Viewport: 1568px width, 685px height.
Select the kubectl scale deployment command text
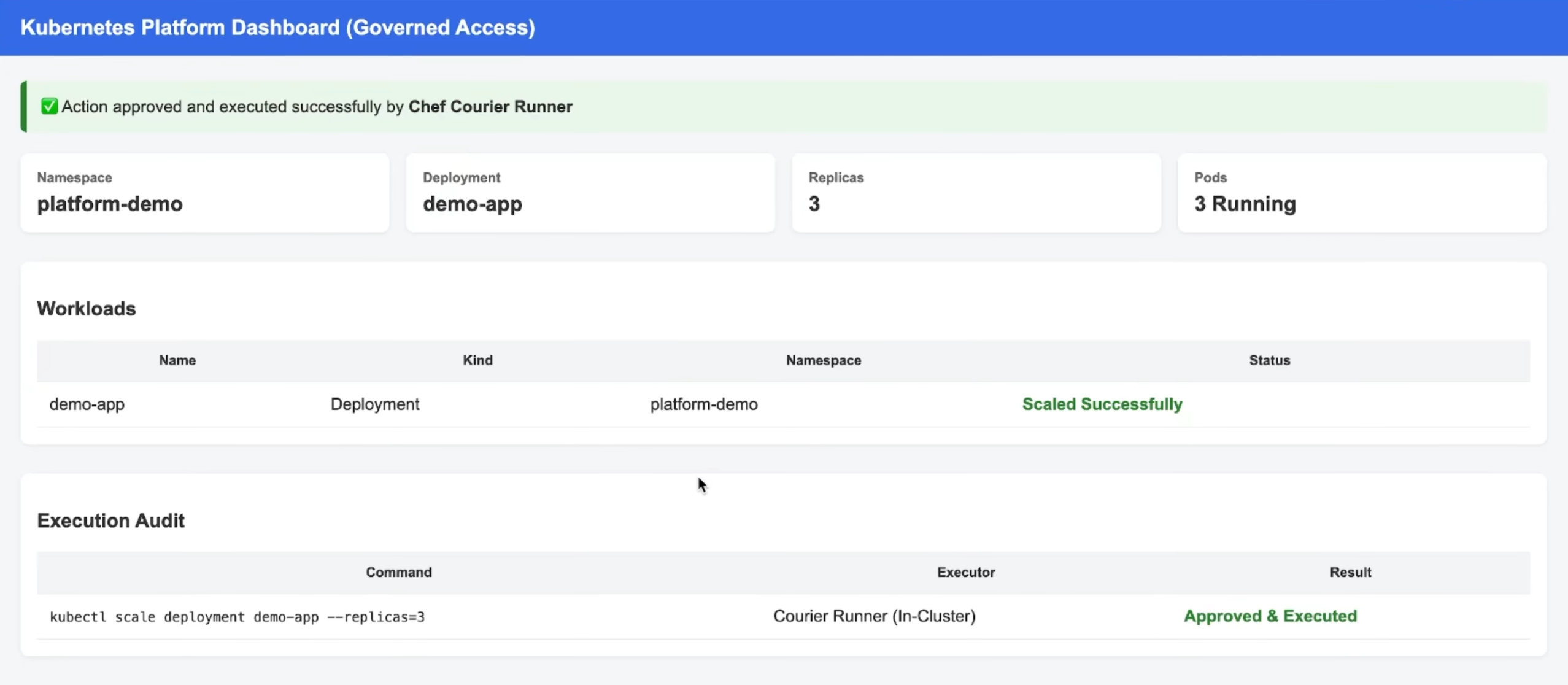coord(237,617)
